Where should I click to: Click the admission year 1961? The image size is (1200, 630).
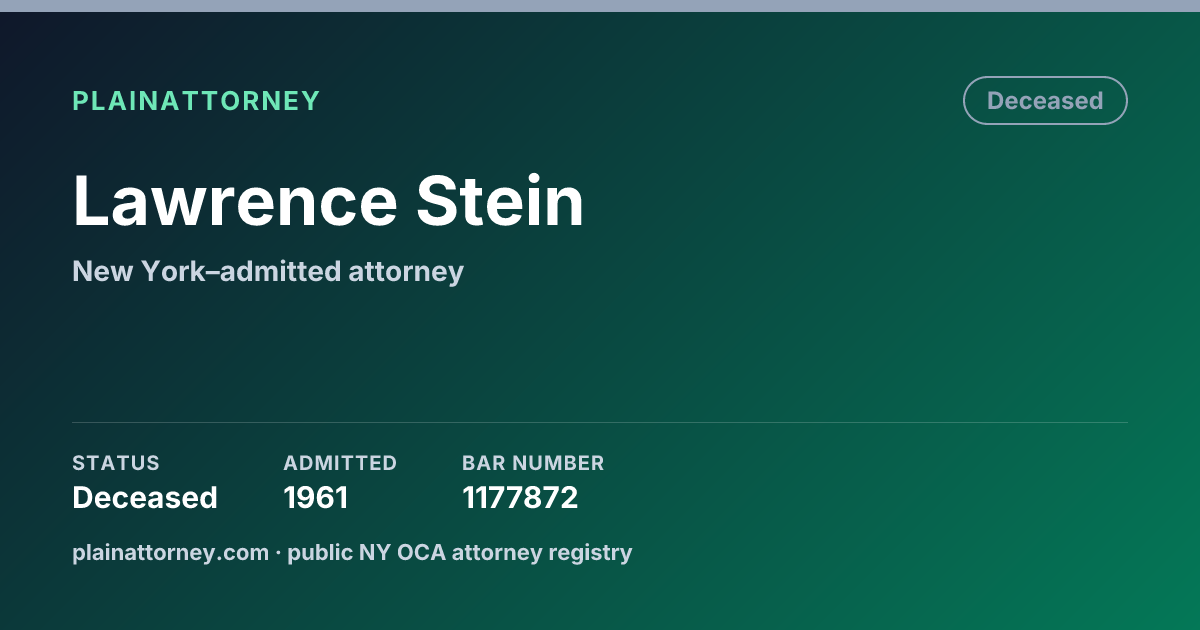point(316,498)
